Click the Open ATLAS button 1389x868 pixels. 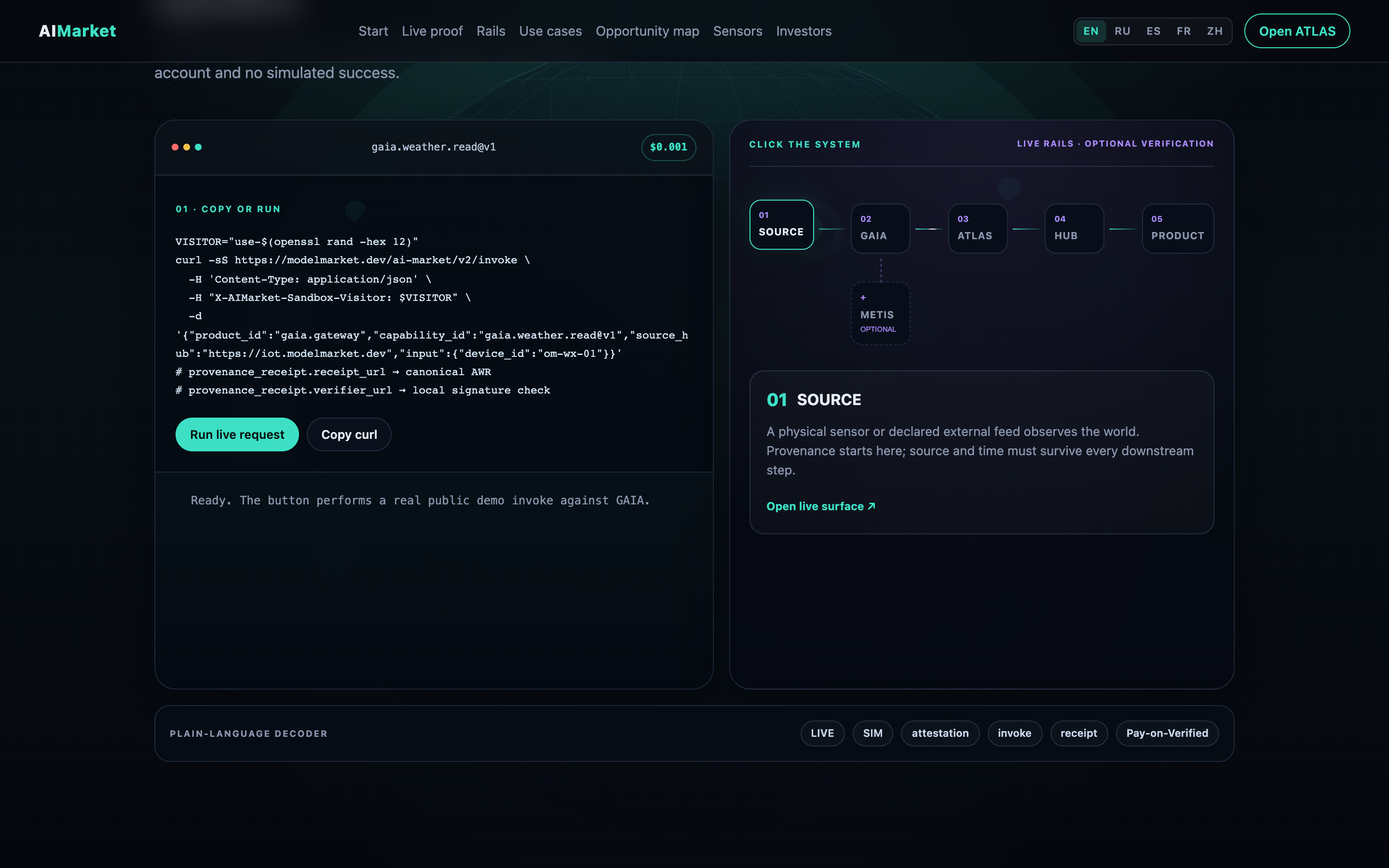pos(1296,31)
